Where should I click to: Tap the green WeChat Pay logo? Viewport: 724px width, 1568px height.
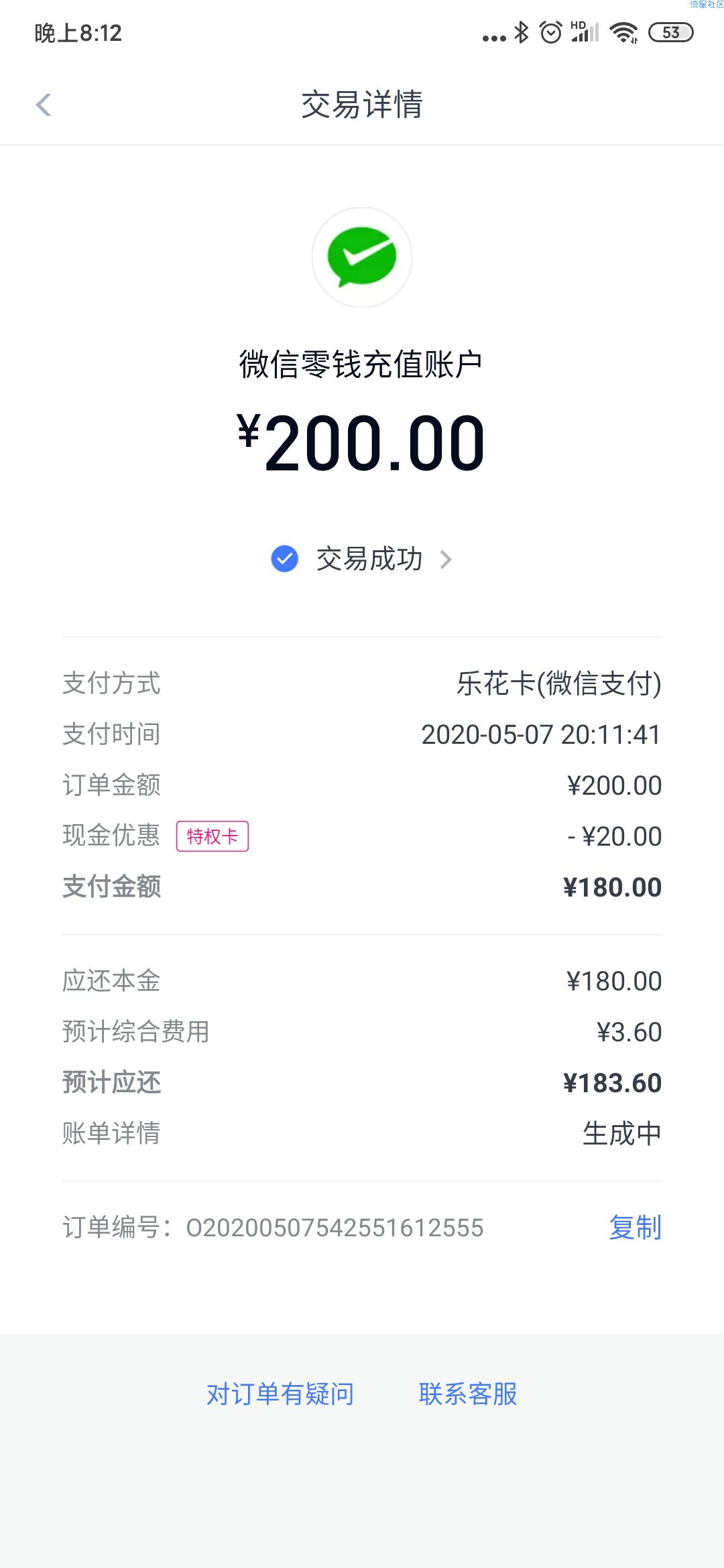[x=362, y=257]
